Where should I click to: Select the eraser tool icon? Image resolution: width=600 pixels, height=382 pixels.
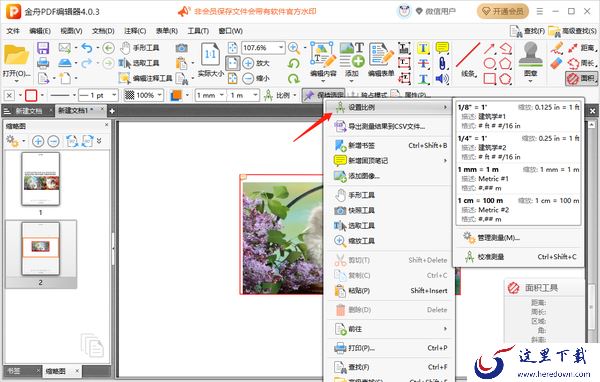point(557,63)
